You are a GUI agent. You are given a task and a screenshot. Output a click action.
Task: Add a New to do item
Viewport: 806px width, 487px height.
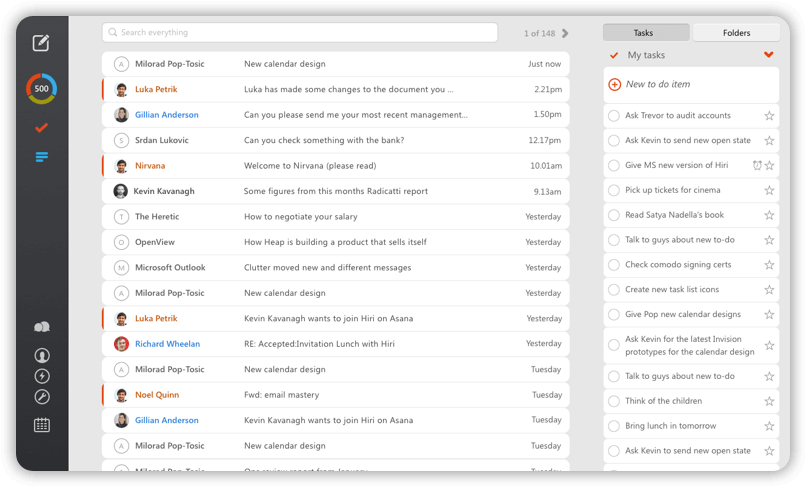point(657,85)
